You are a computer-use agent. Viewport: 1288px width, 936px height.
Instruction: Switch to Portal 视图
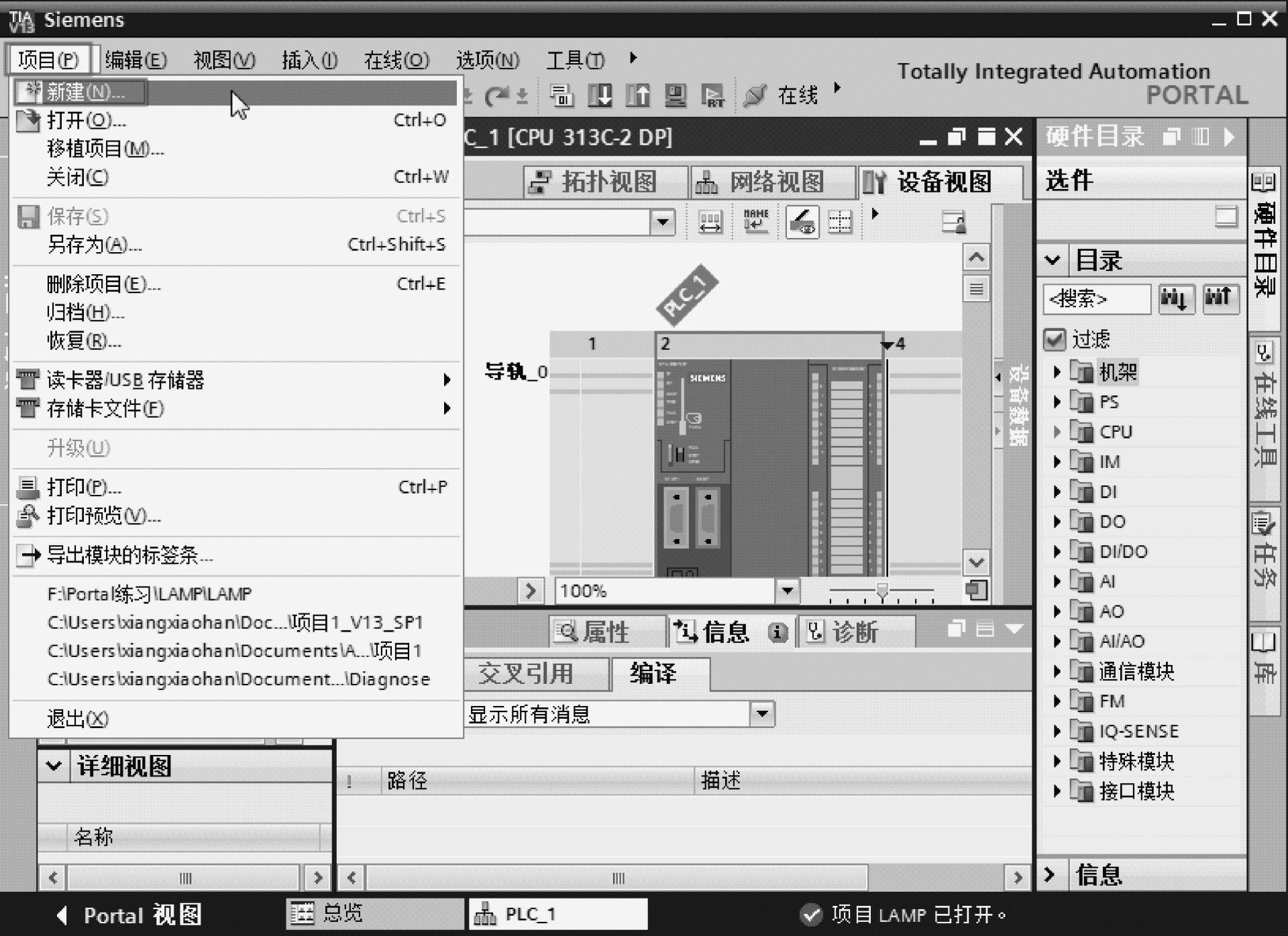129,915
